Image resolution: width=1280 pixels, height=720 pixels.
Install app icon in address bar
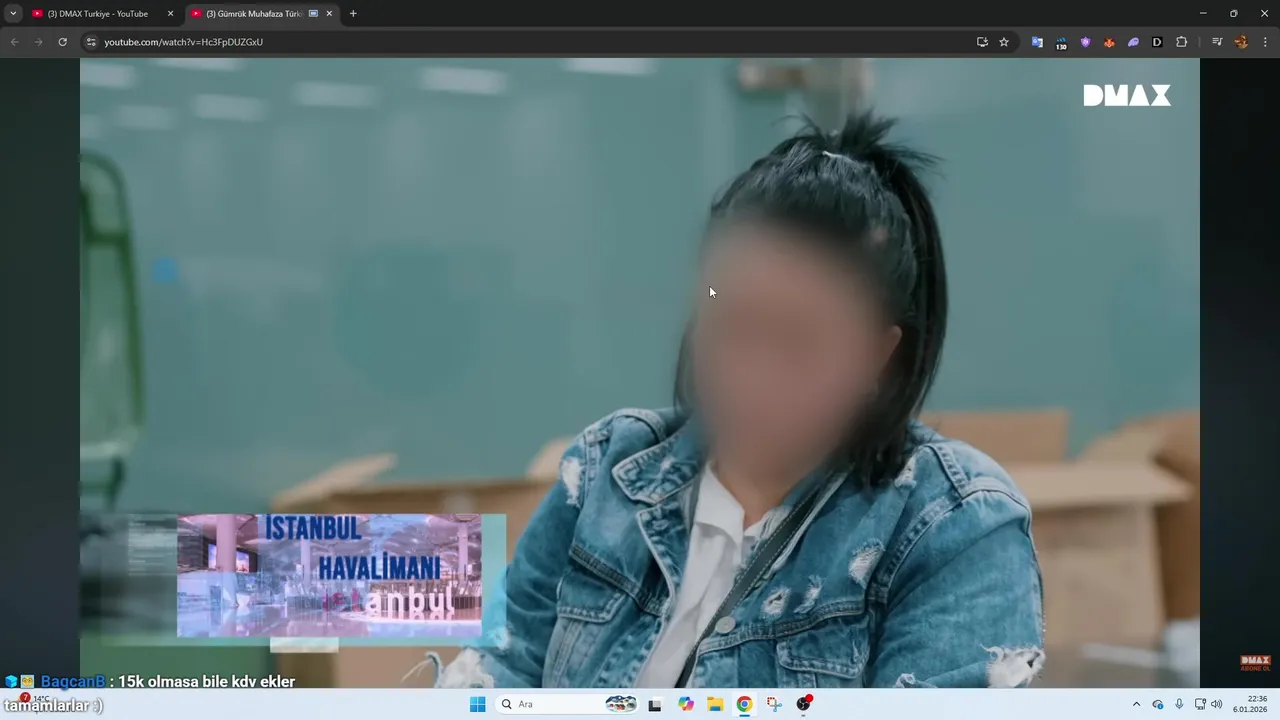click(982, 42)
